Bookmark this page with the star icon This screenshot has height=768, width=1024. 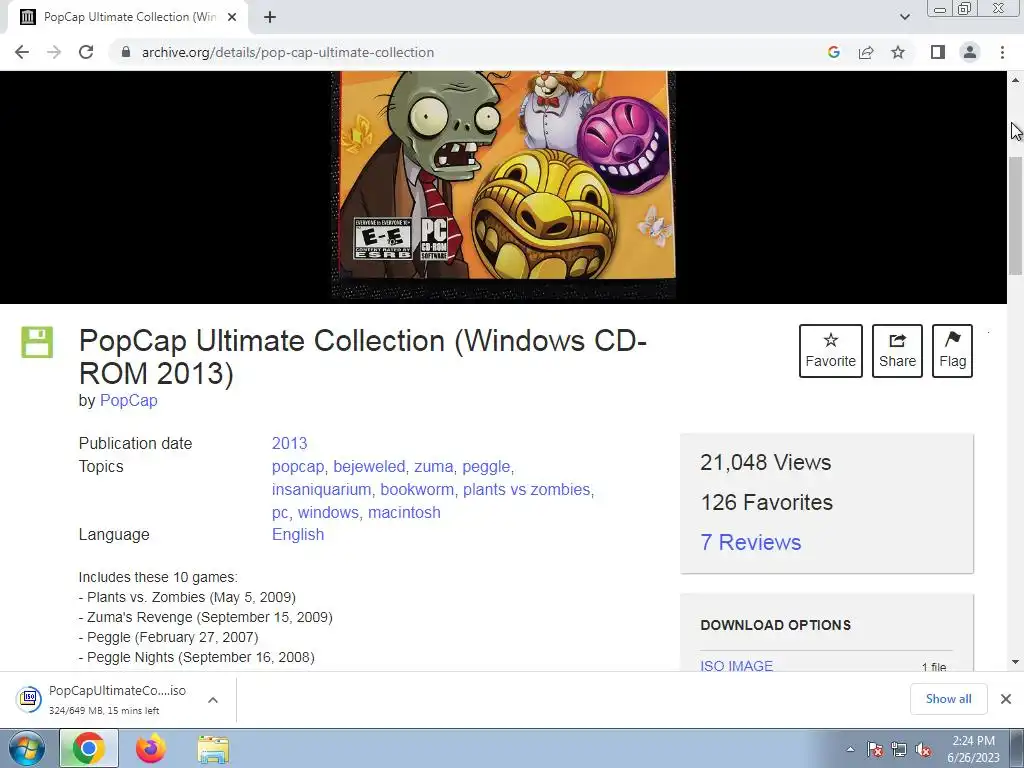(x=898, y=52)
